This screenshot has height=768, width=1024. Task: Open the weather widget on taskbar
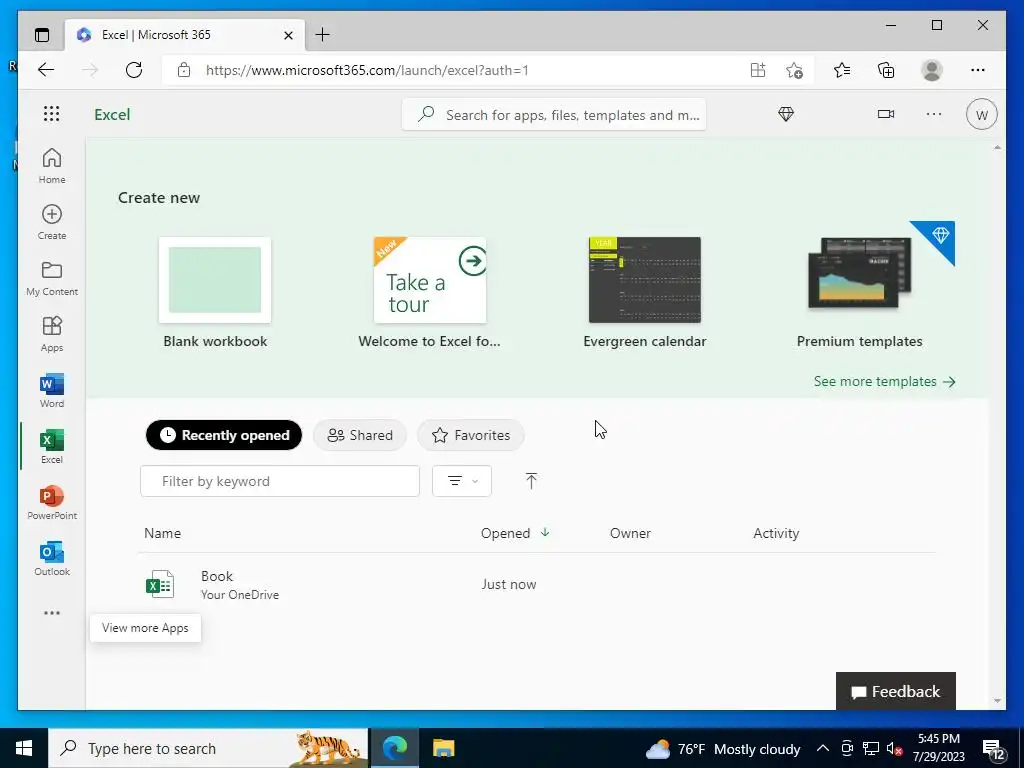click(x=723, y=749)
